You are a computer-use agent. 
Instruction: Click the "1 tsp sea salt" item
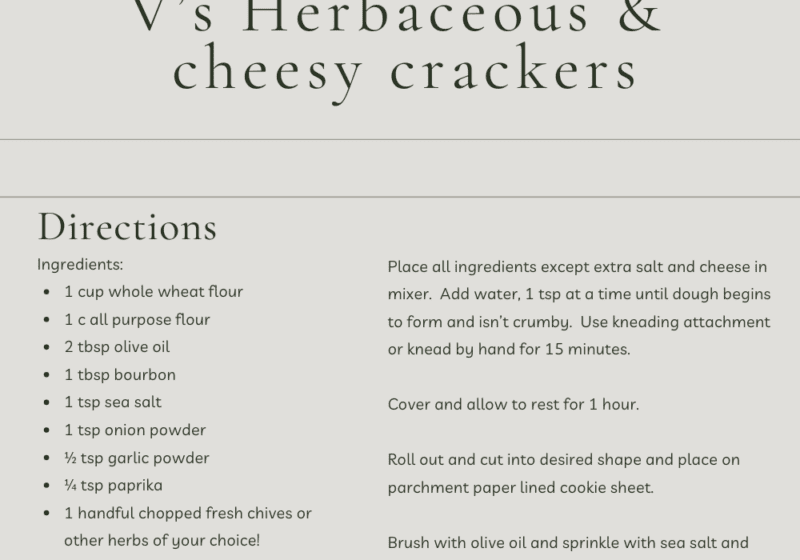(x=113, y=402)
